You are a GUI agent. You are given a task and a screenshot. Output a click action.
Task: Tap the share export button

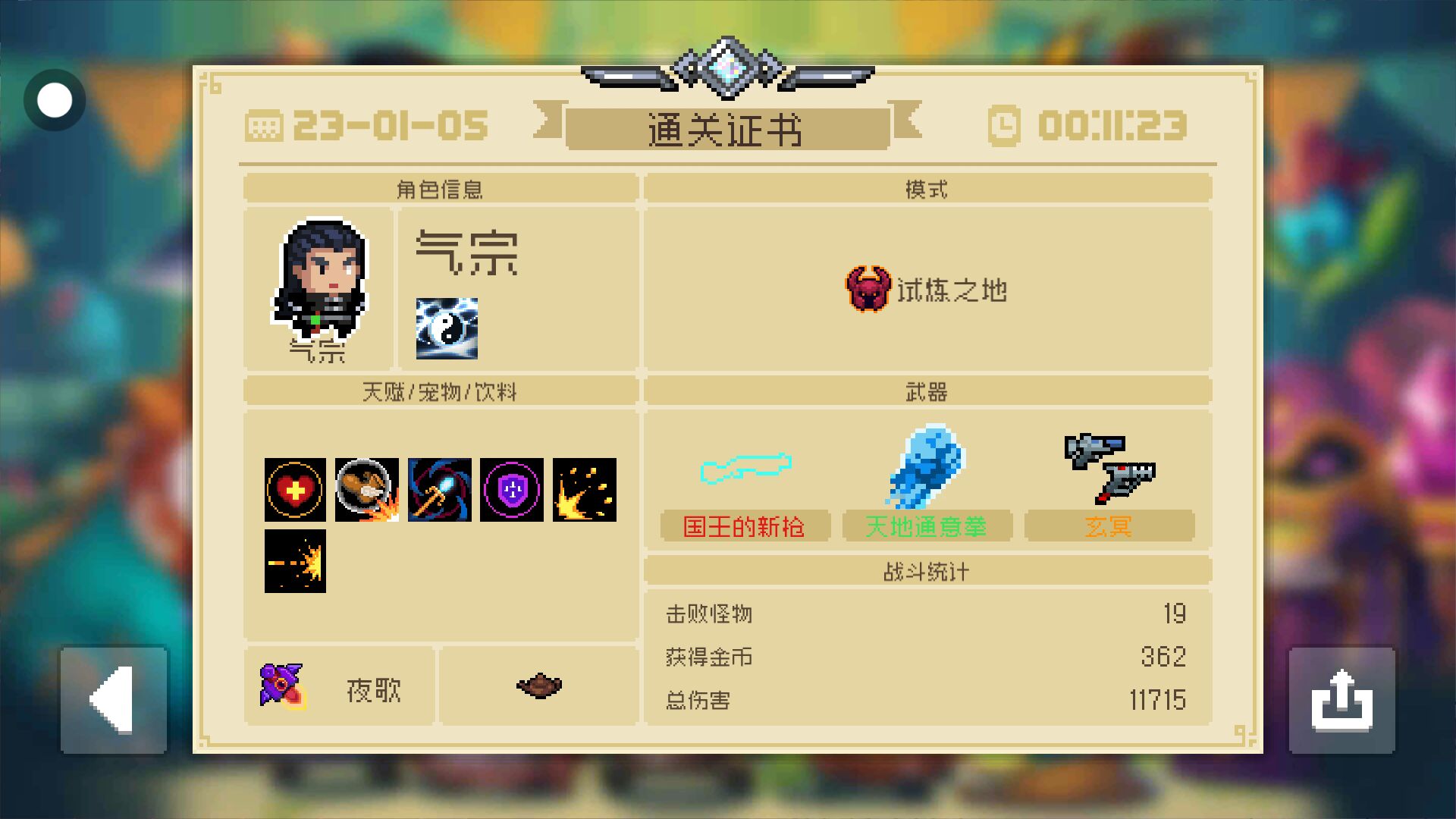(x=1341, y=699)
